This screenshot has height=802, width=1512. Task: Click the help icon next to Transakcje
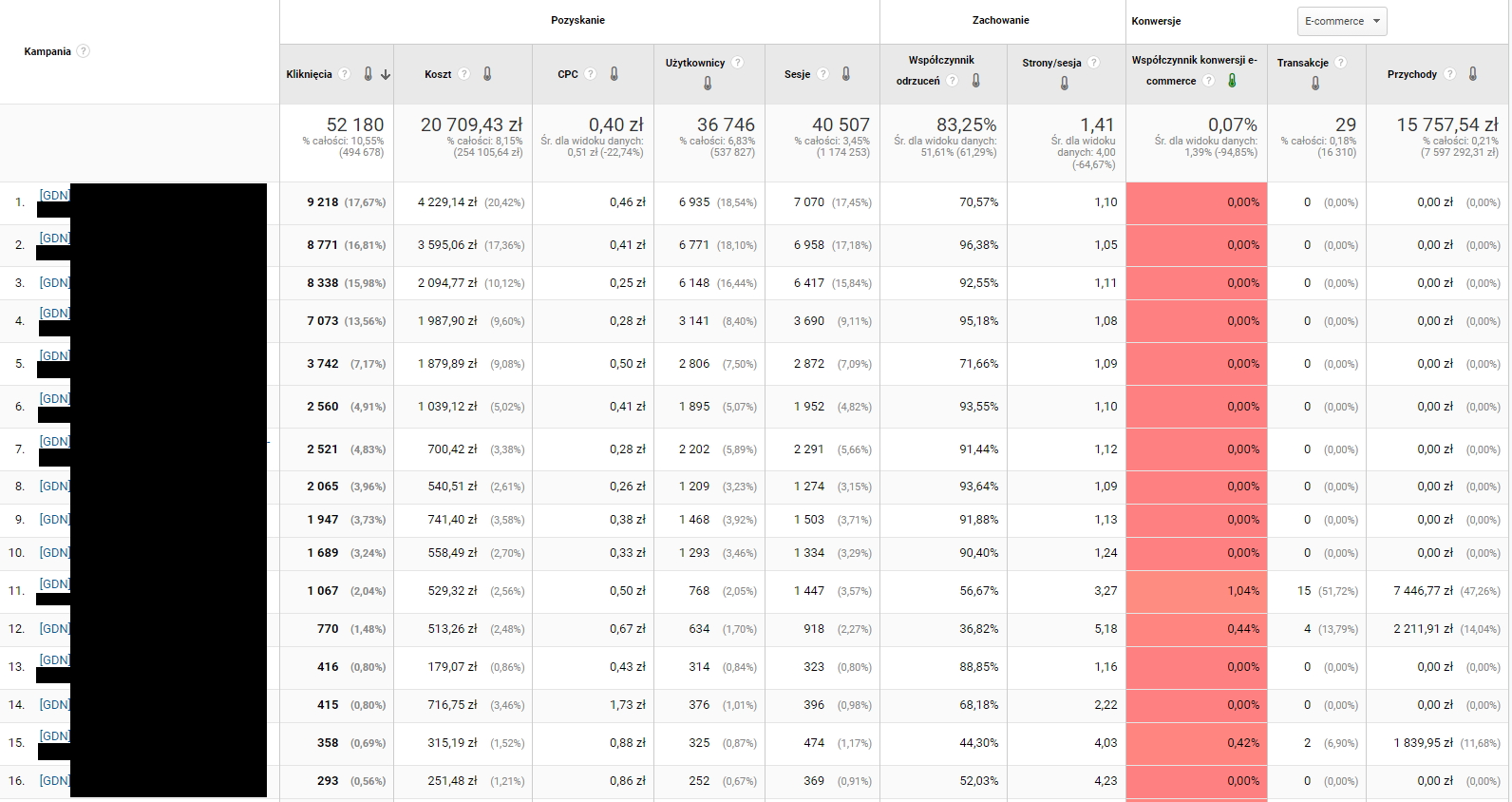[1341, 63]
